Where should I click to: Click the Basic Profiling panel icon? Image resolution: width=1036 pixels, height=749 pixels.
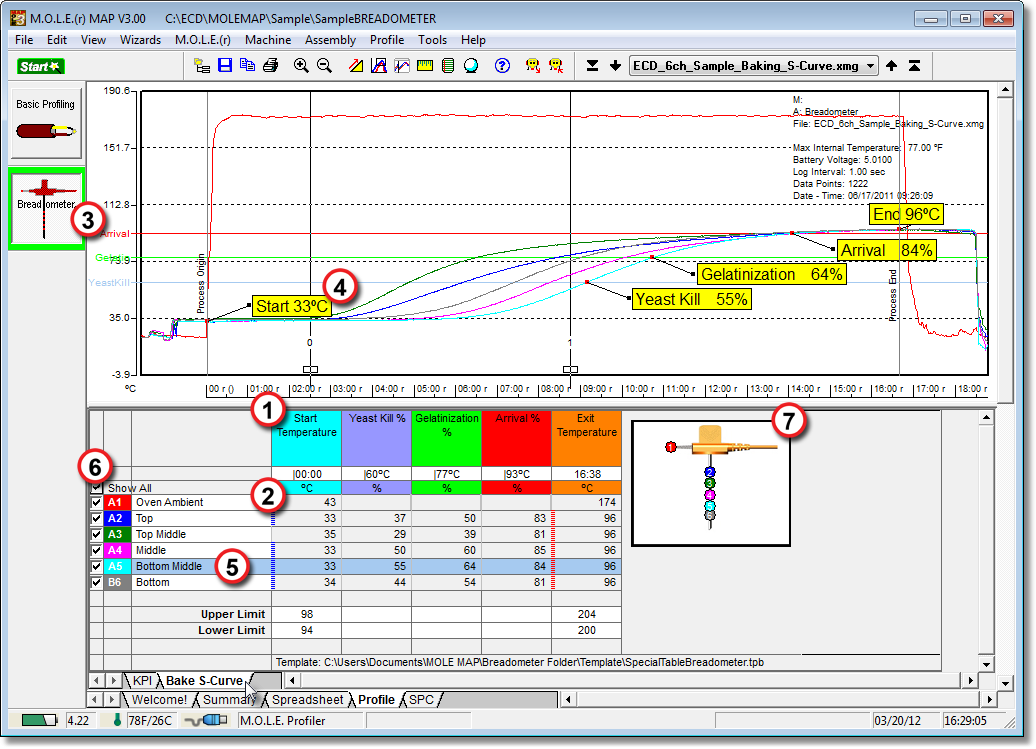click(x=46, y=122)
